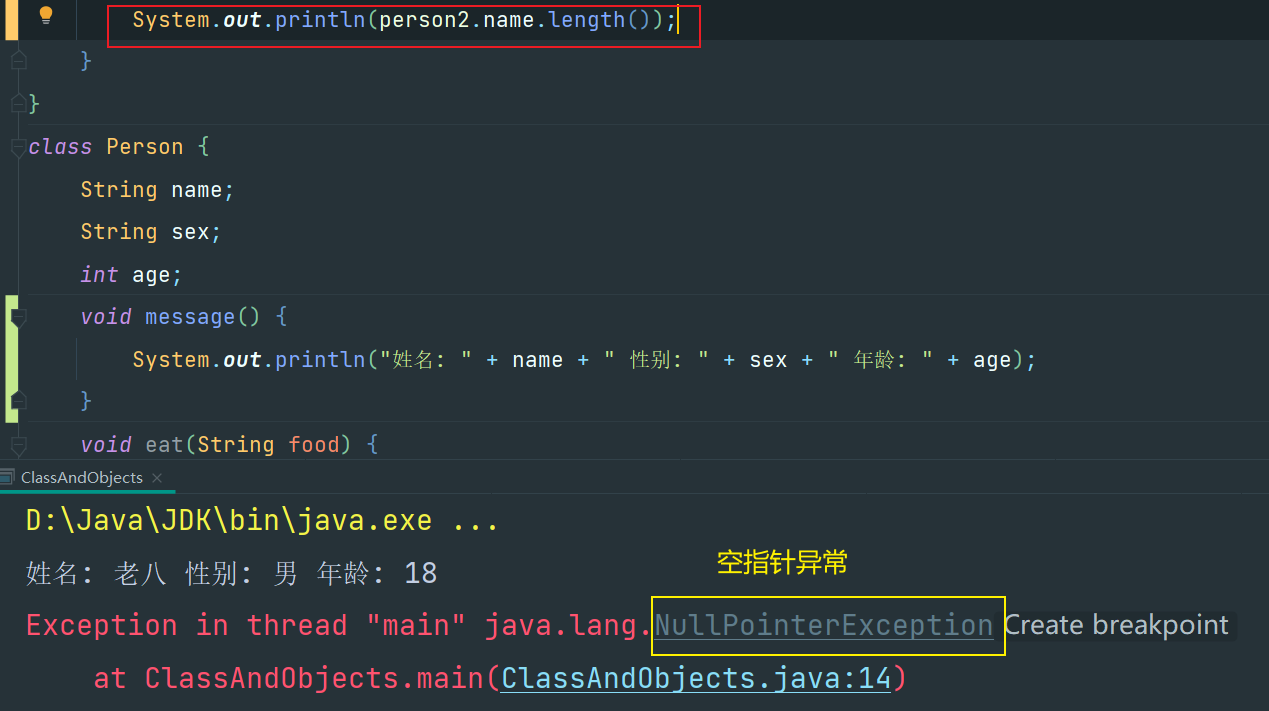Click "person2.name.length()" in the println call

tap(515, 19)
